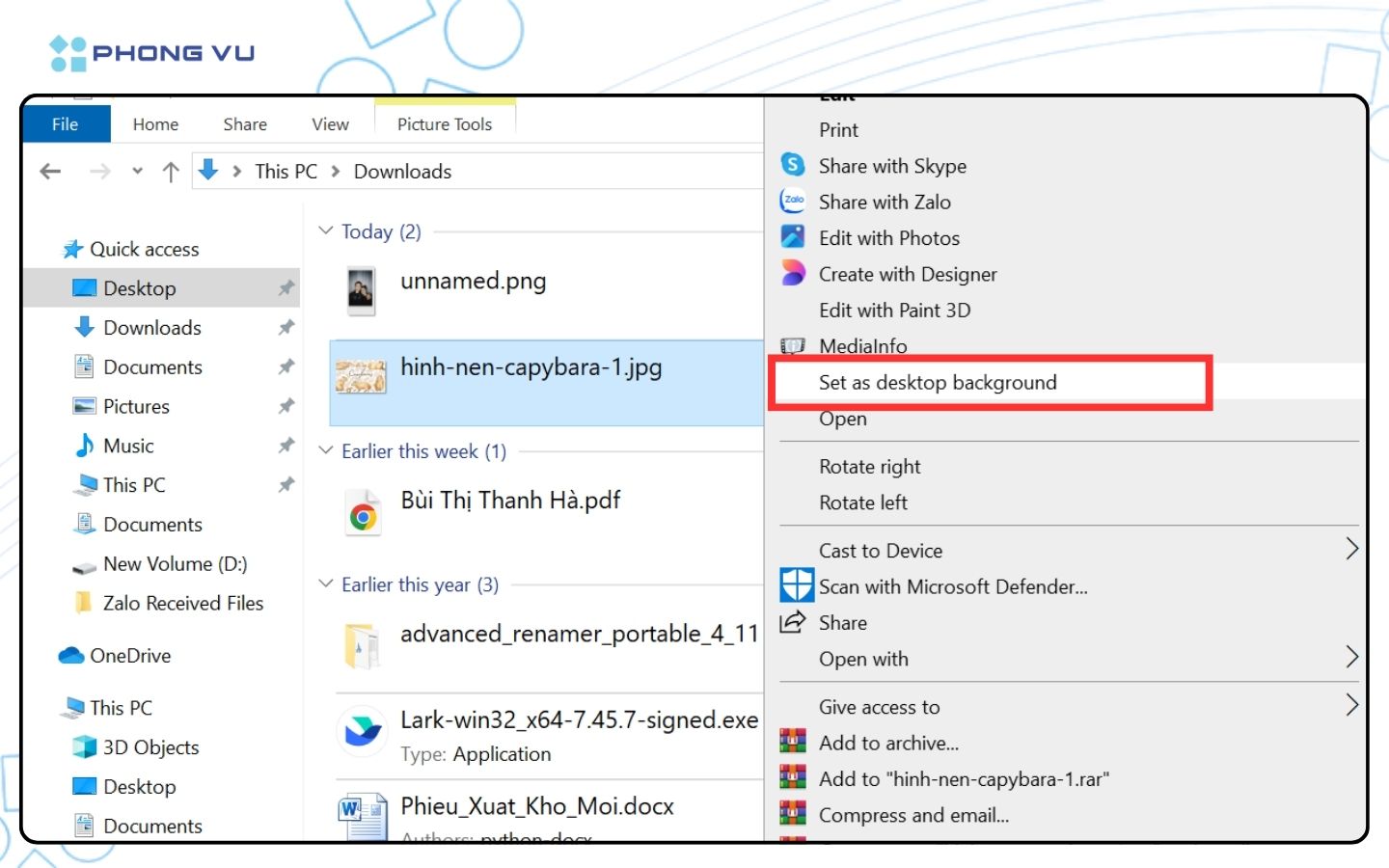
Task: Open the Picture Tools ribbon tab
Action: click(444, 124)
